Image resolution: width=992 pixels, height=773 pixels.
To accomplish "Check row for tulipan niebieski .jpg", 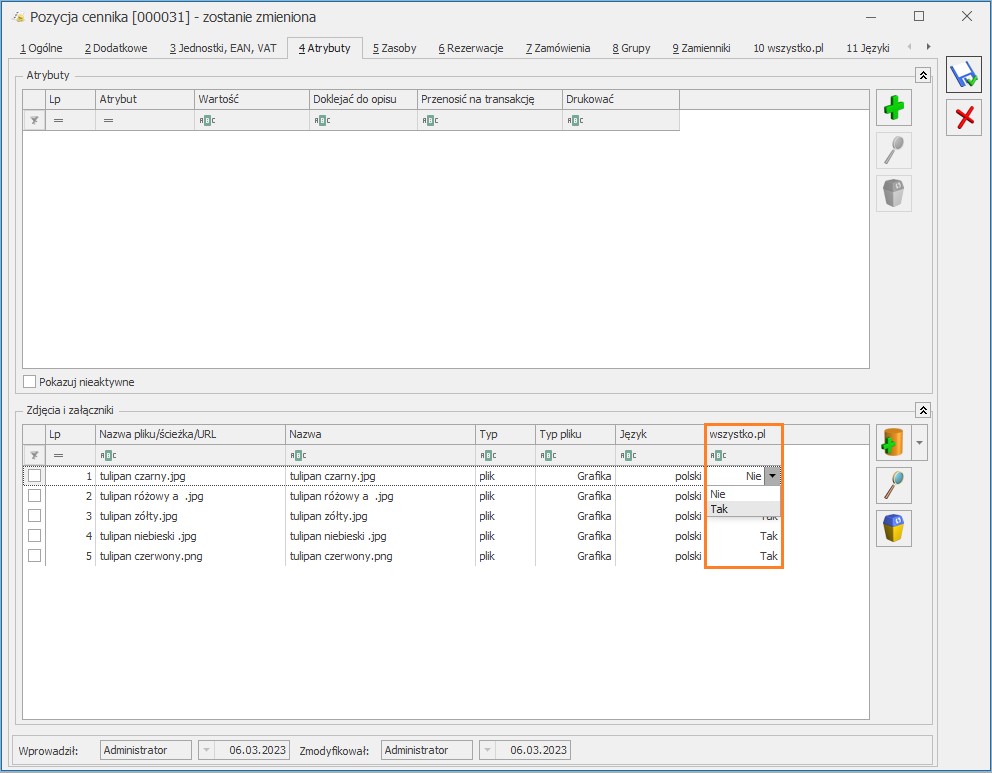I will tap(34, 536).
